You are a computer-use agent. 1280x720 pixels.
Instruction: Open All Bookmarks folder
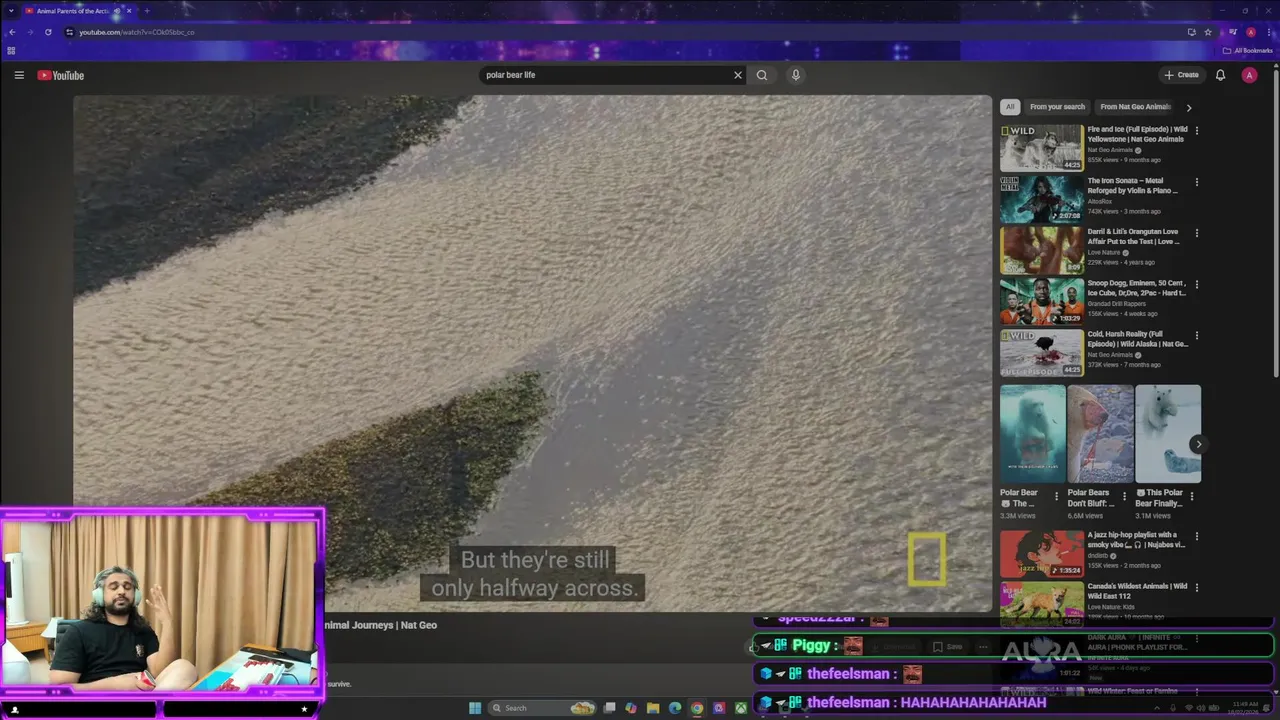tap(1248, 50)
